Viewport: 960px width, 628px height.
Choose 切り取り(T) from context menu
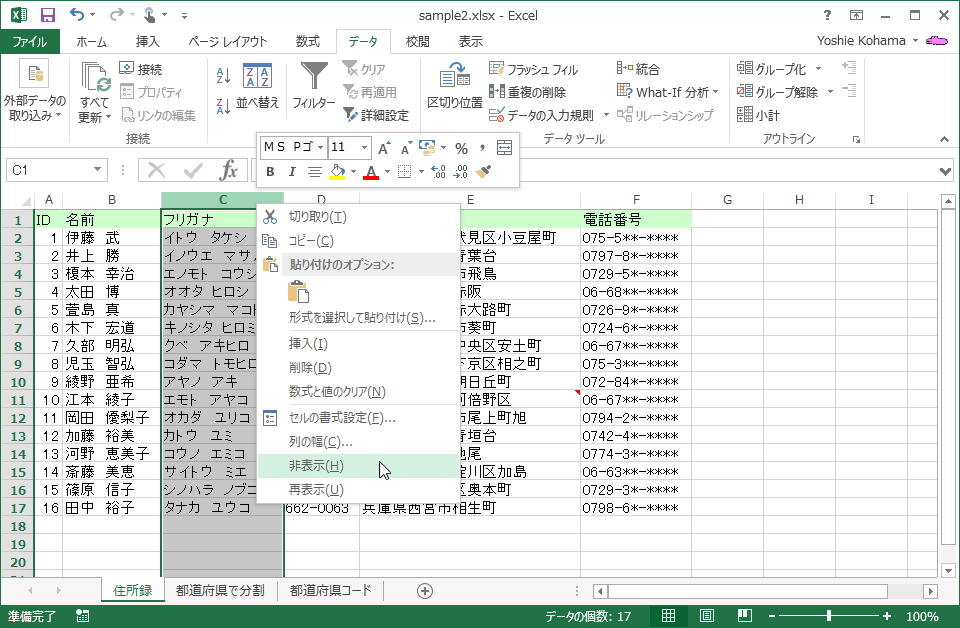pos(358,217)
